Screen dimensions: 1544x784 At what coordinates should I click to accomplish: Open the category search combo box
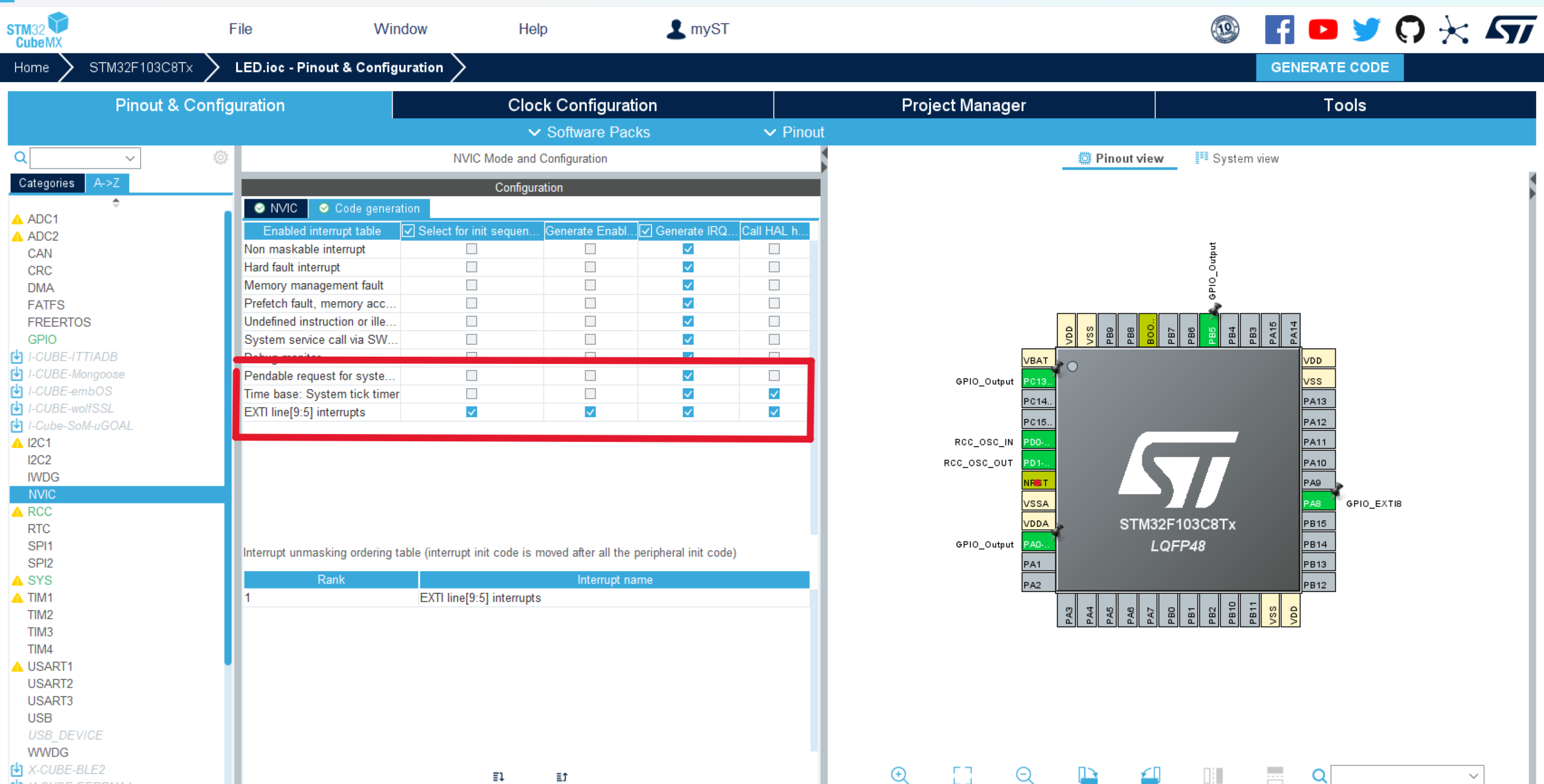point(85,158)
